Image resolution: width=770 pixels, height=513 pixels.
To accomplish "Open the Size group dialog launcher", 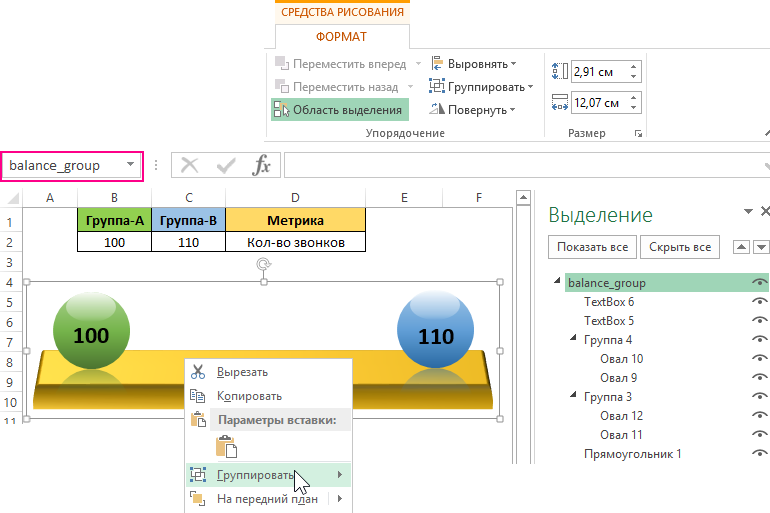I will pos(638,133).
